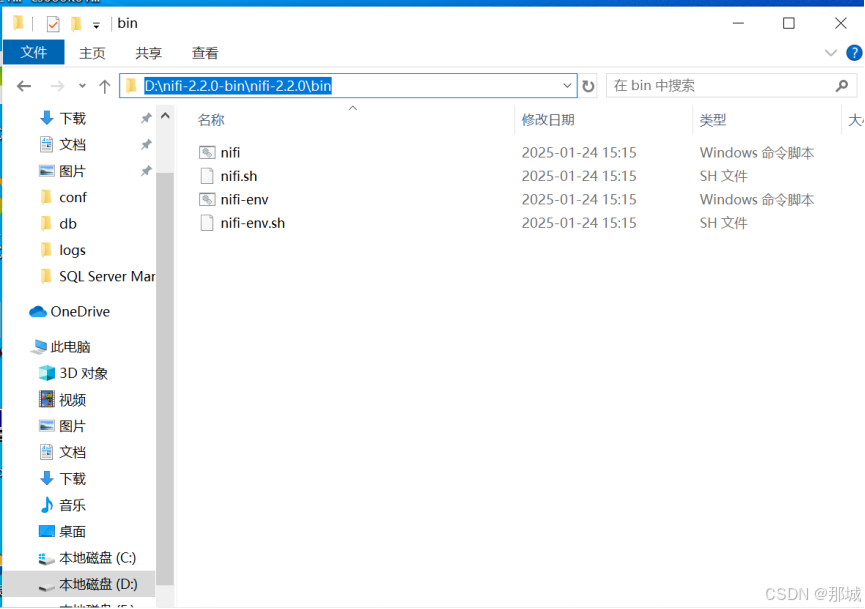This screenshot has width=865, height=609.
Task: Minimize the bin Explorer window
Action: [x=738, y=23]
